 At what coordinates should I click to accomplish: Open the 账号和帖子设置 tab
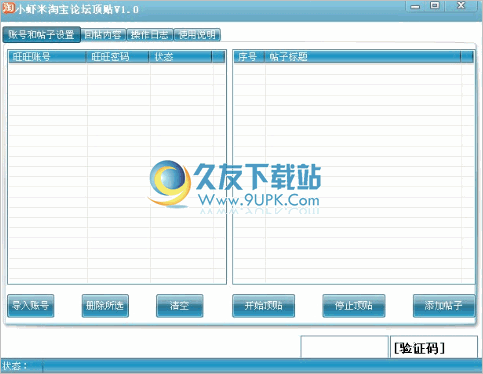point(42,35)
